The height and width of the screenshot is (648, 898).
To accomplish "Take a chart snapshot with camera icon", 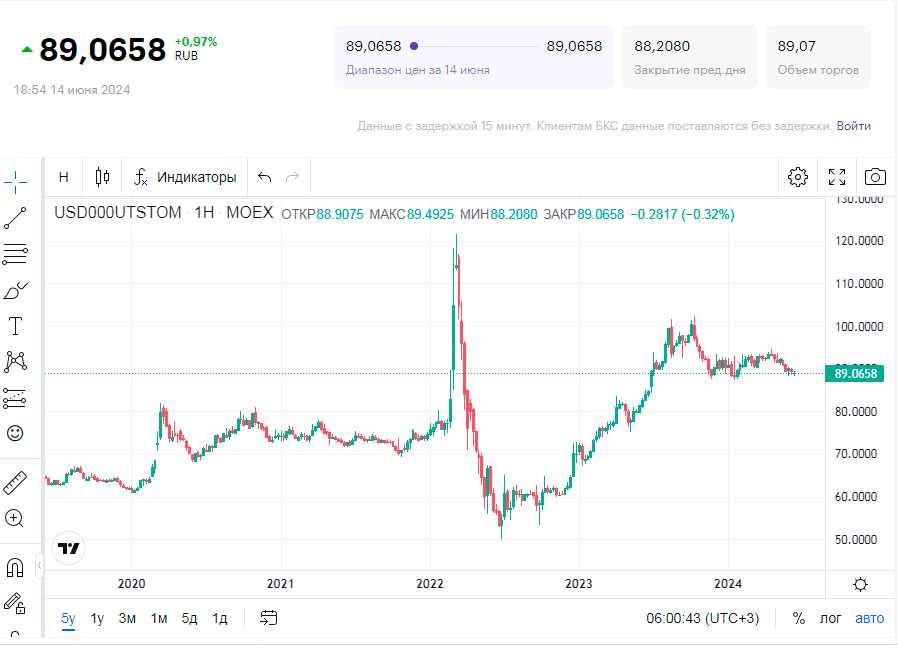I will pos(875,177).
